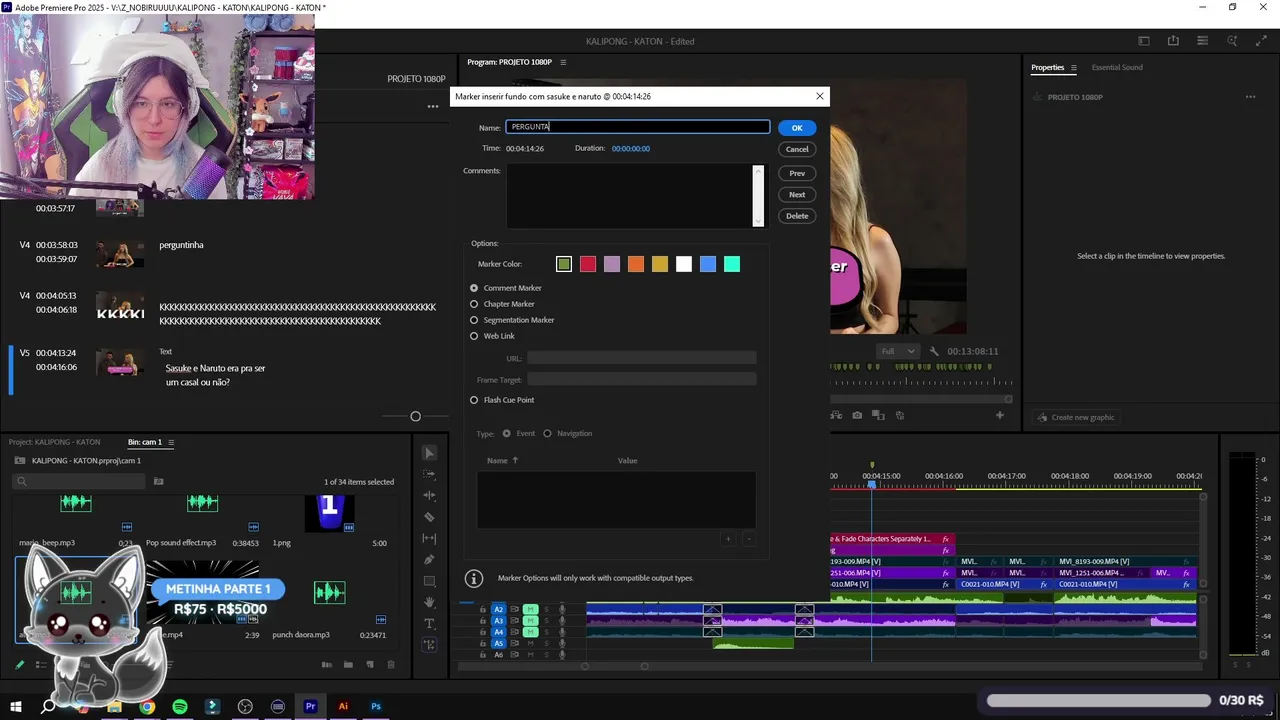Viewport: 1280px width, 720px height.
Task: Choose the red marker color swatch
Action: (588, 264)
